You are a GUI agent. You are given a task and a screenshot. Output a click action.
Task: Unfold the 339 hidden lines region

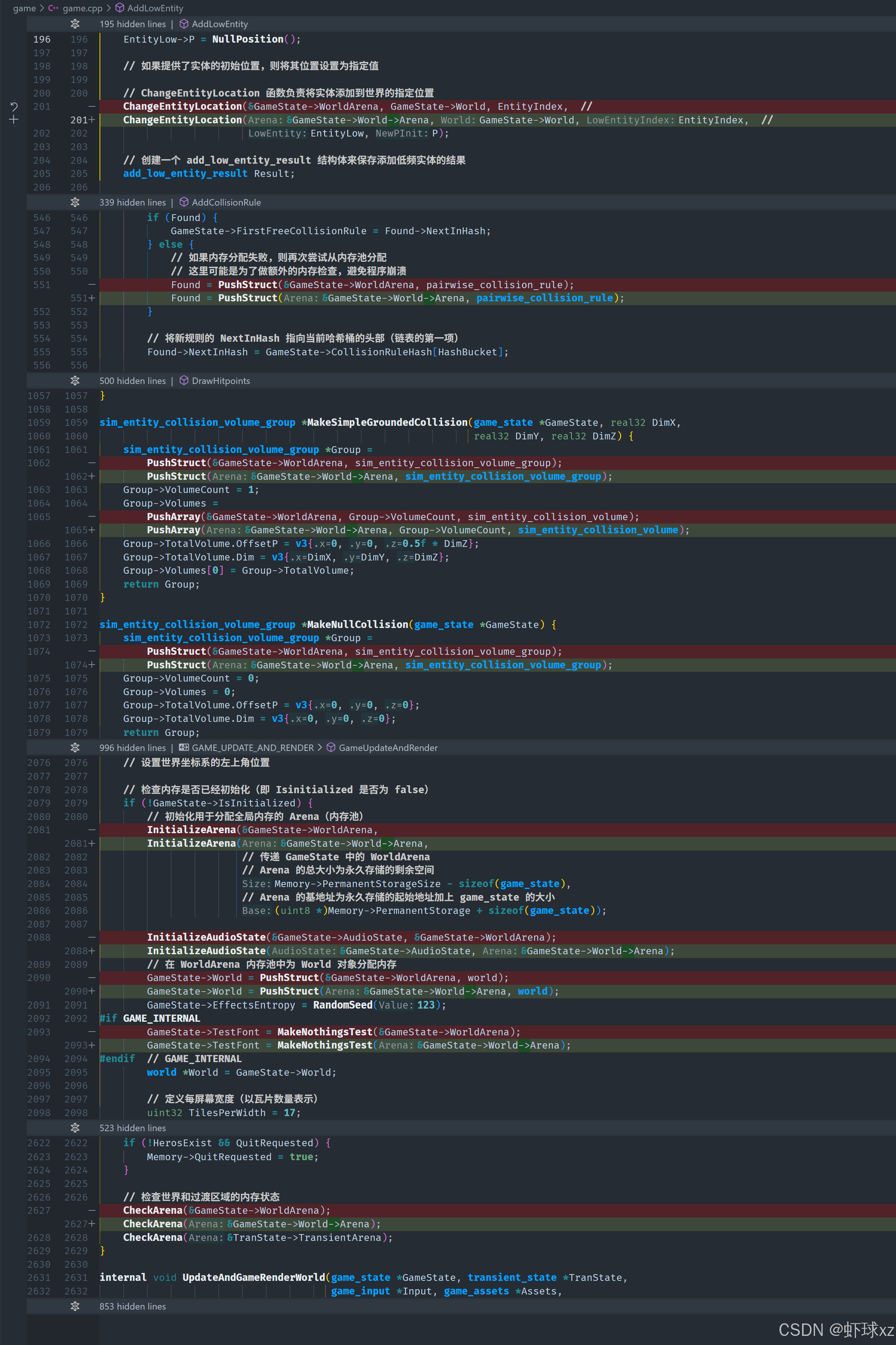(75, 202)
